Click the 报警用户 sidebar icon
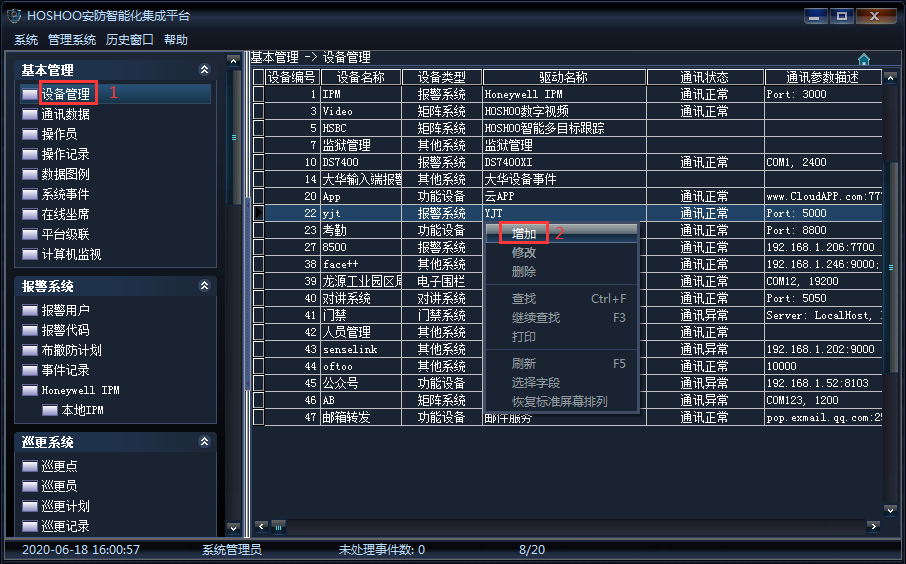This screenshot has width=906, height=564. [29, 310]
